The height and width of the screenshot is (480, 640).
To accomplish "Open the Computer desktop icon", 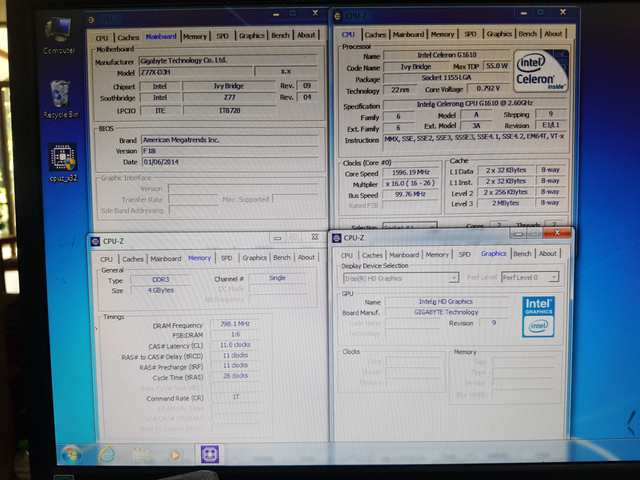I will pyautogui.click(x=59, y=35).
